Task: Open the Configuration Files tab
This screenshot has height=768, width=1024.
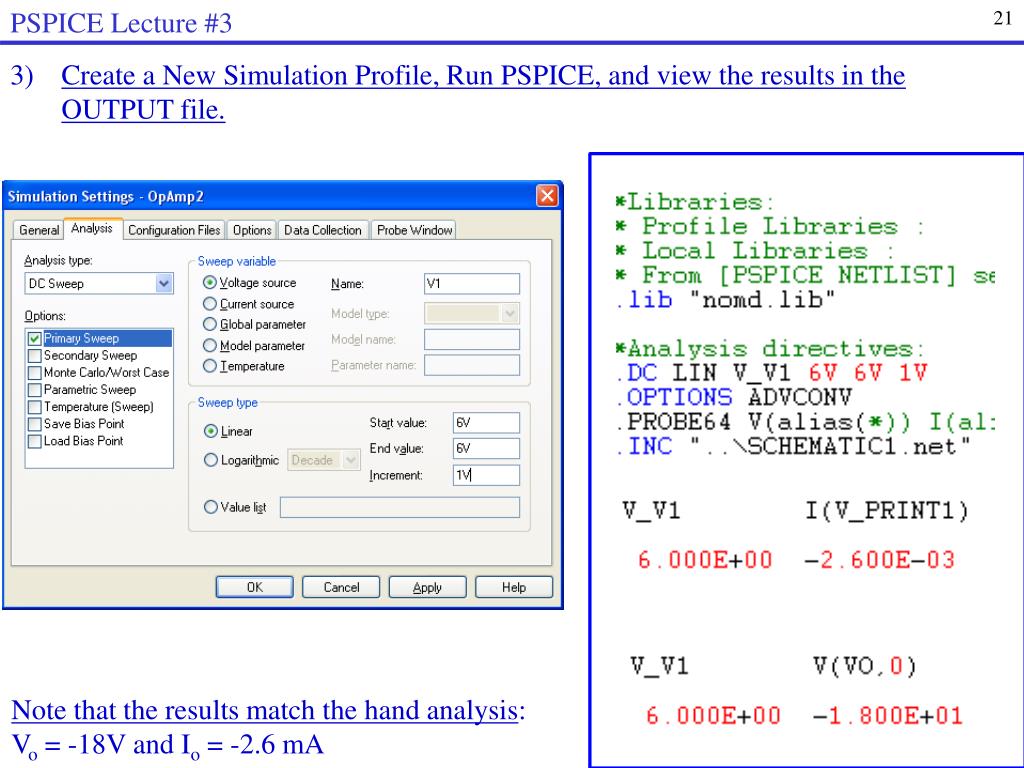Action: [x=174, y=230]
